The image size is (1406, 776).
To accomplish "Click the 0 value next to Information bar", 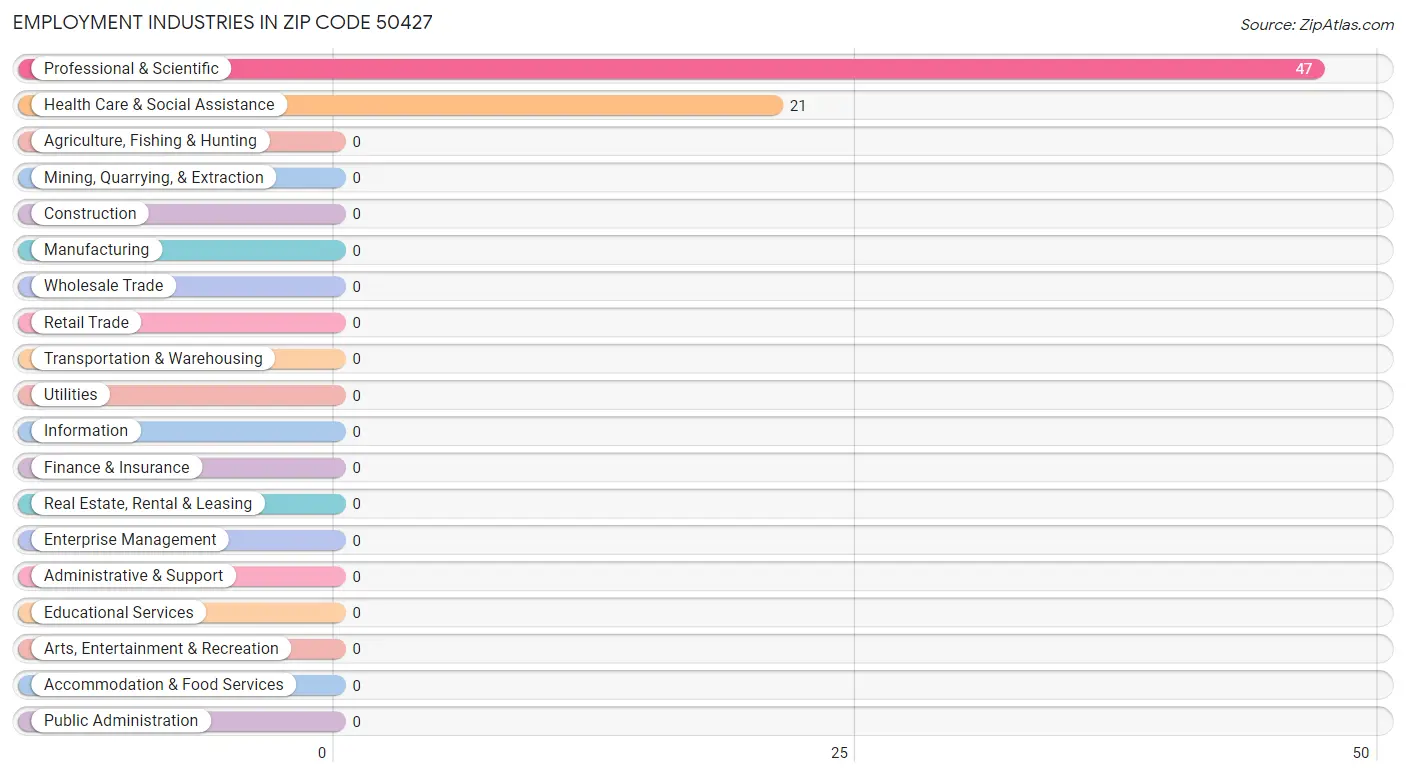I will (356, 431).
